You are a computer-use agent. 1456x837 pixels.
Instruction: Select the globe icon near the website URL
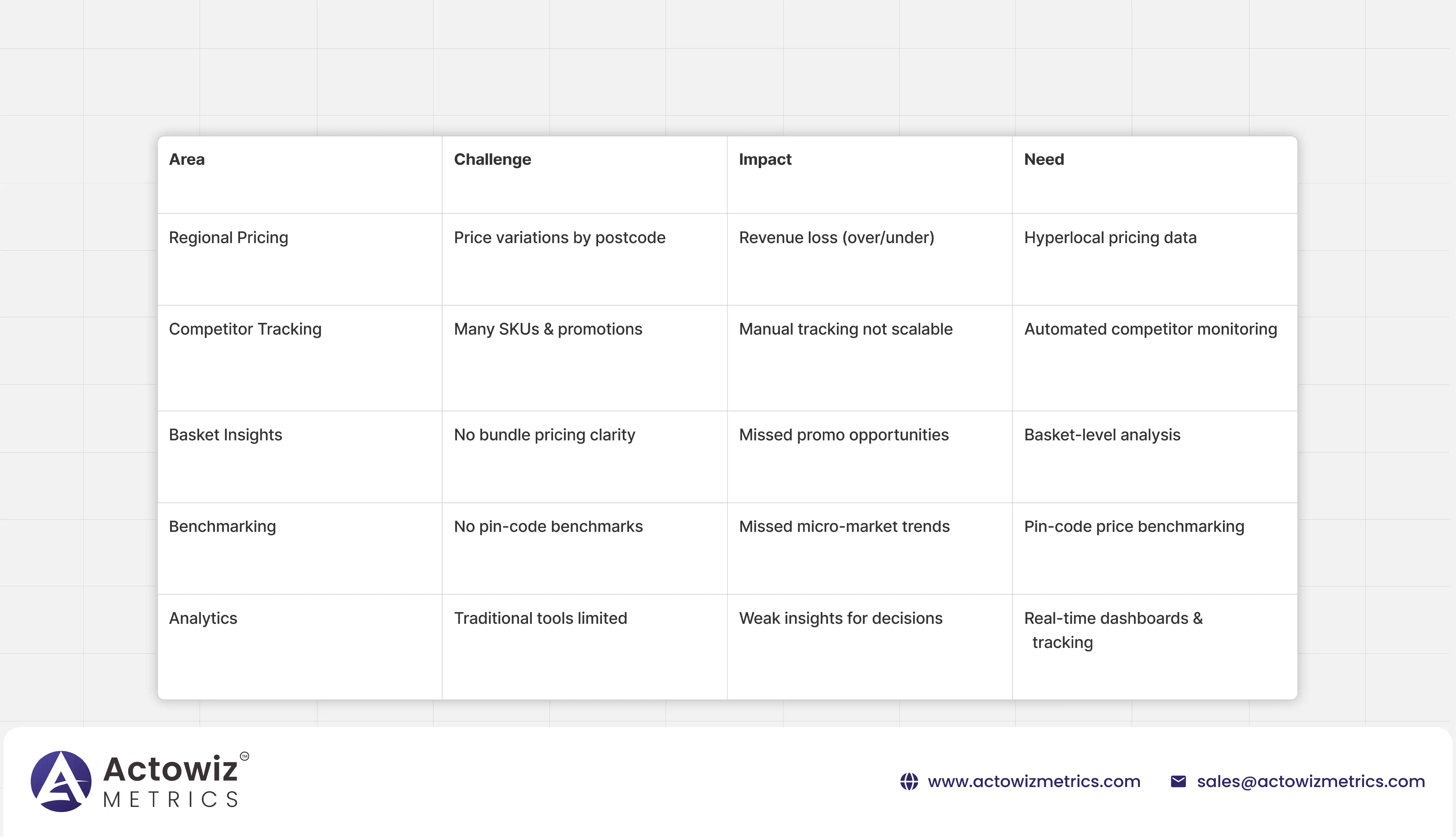coord(910,782)
